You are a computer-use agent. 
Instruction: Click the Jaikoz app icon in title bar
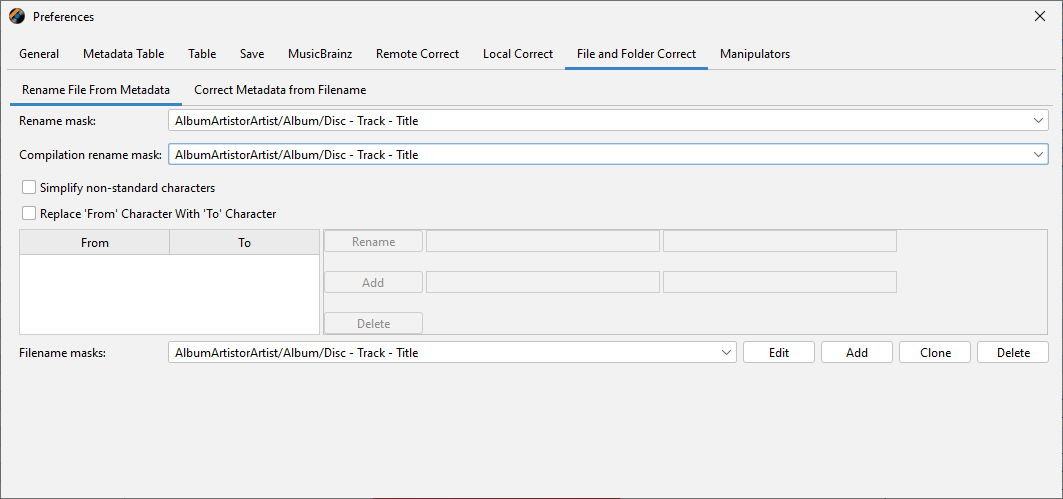(17, 16)
